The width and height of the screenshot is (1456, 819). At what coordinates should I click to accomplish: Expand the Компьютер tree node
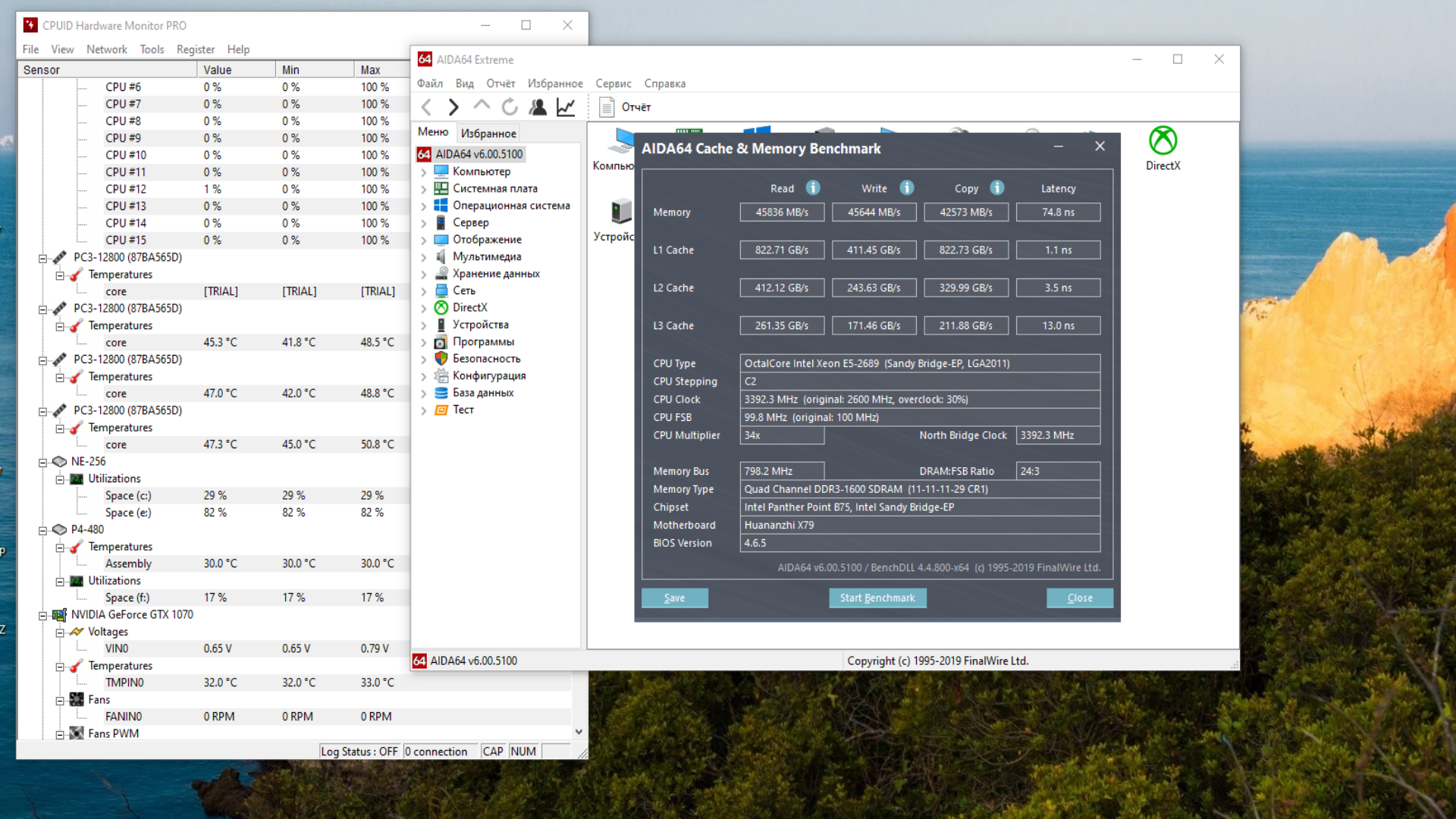coord(424,172)
